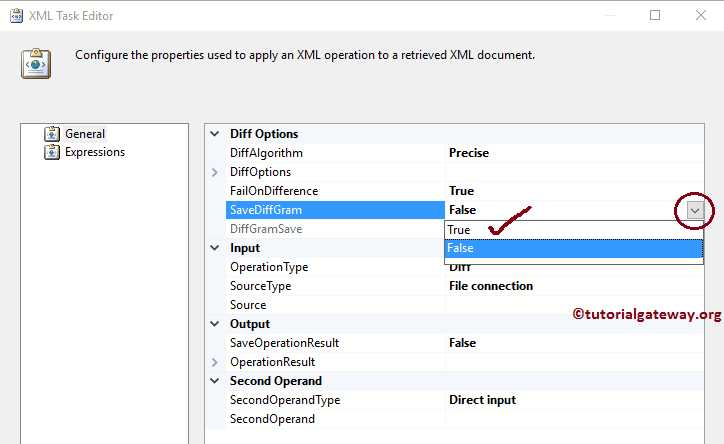Click the Second Operand section header

(276, 381)
